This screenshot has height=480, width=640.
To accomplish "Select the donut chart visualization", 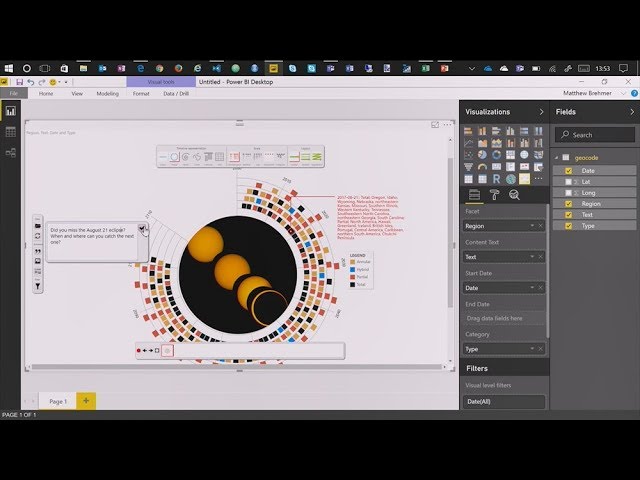I will click(496, 155).
